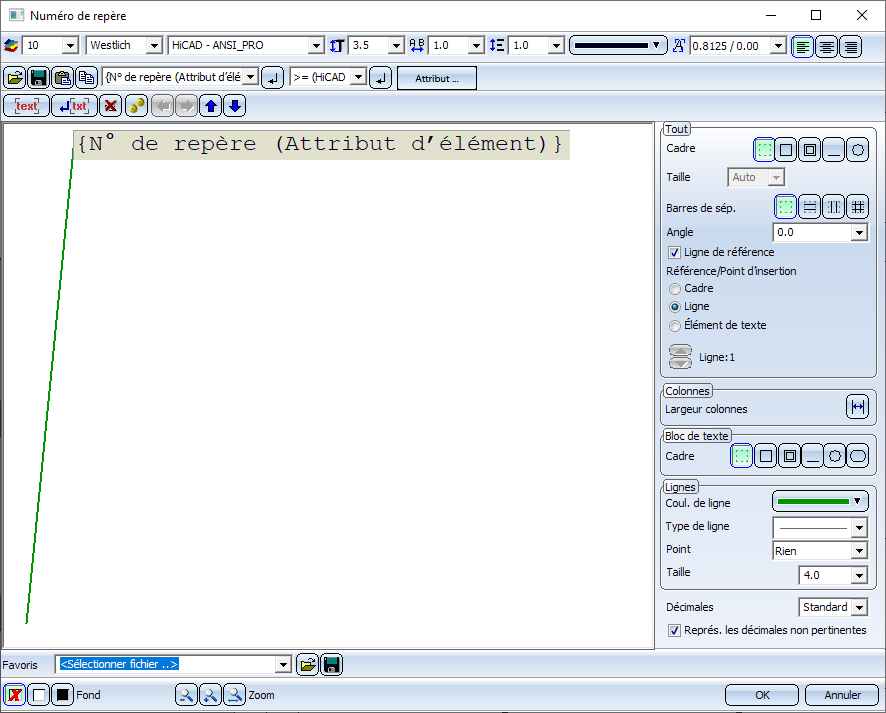The image size is (886, 713).
Task: Select center text alignment icon
Action: click(x=826, y=46)
